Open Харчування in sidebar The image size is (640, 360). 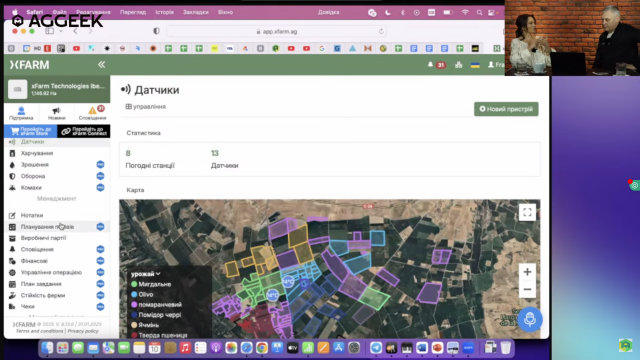[x=37, y=153]
